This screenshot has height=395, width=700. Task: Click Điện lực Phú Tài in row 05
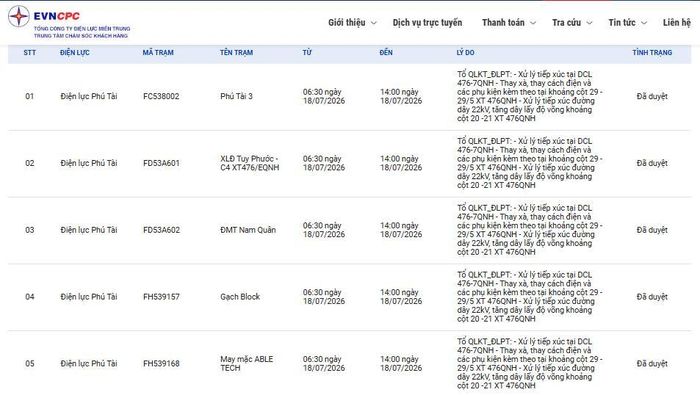click(x=89, y=364)
